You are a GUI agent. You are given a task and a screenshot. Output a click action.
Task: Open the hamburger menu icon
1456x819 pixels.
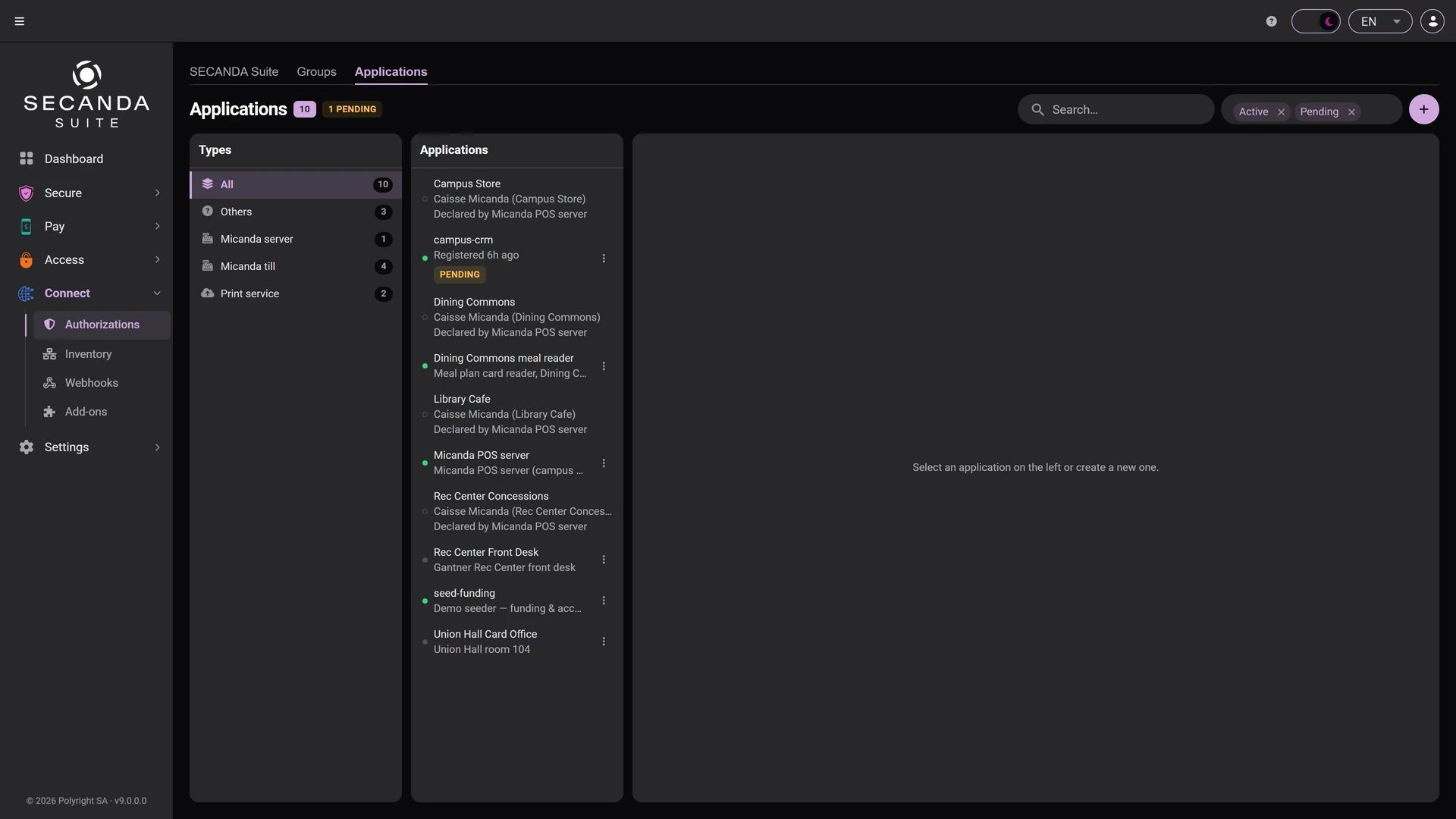[x=20, y=21]
